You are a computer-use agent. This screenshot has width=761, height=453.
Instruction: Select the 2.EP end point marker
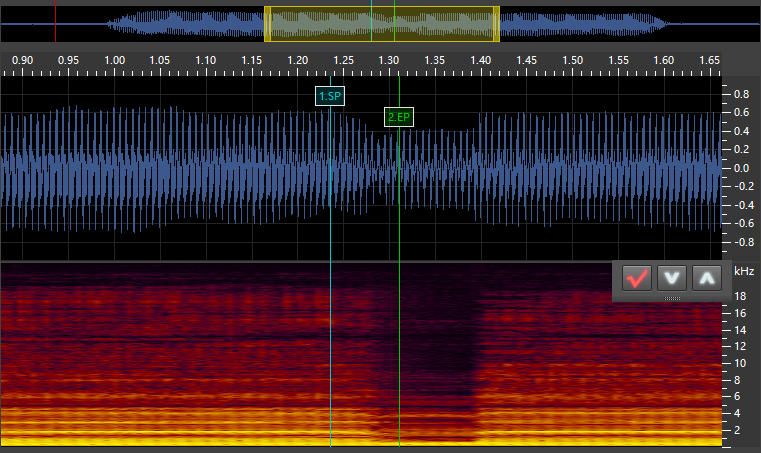tap(399, 117)
